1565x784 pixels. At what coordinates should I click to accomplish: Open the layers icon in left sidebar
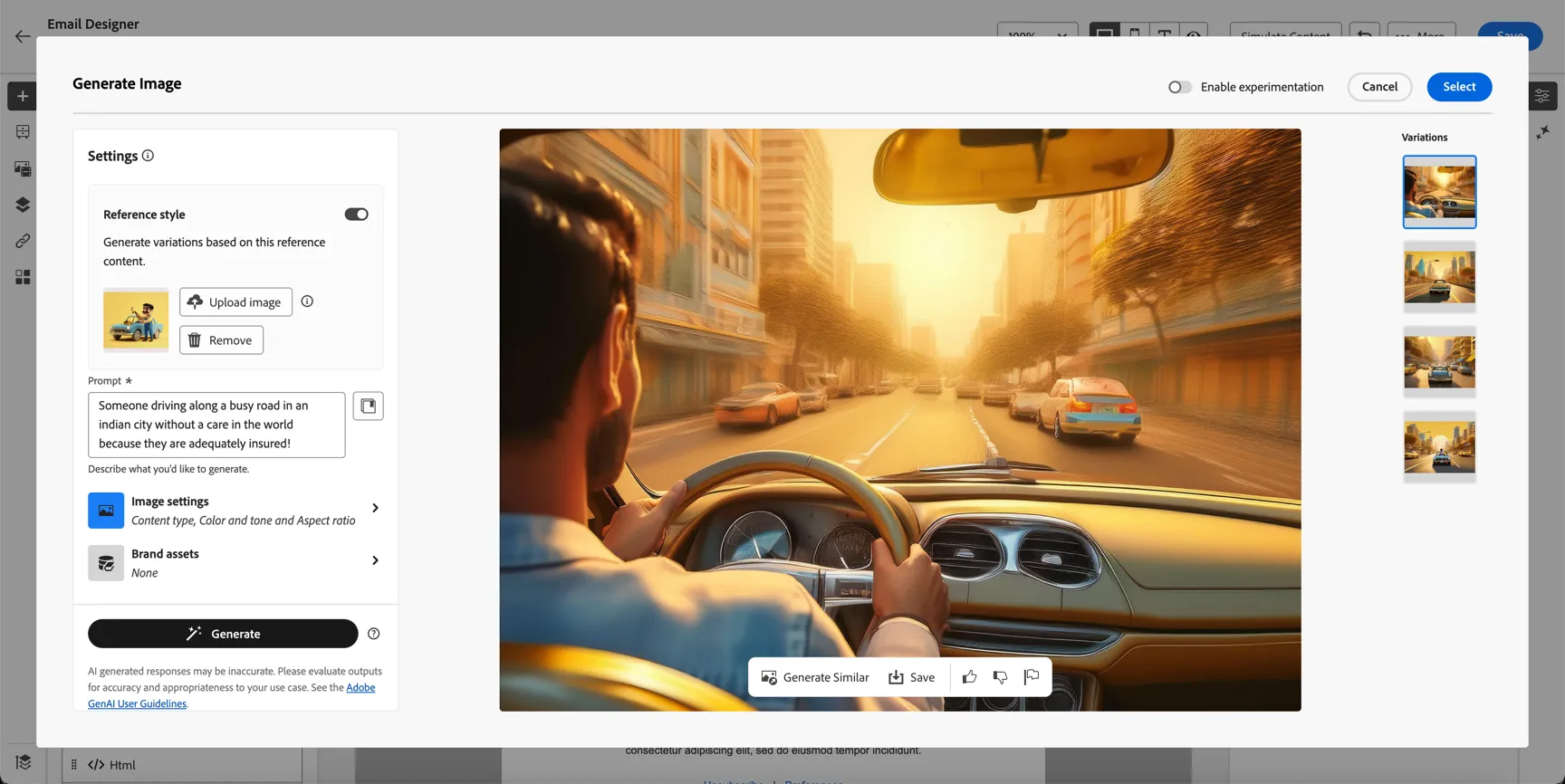[23, 205]
